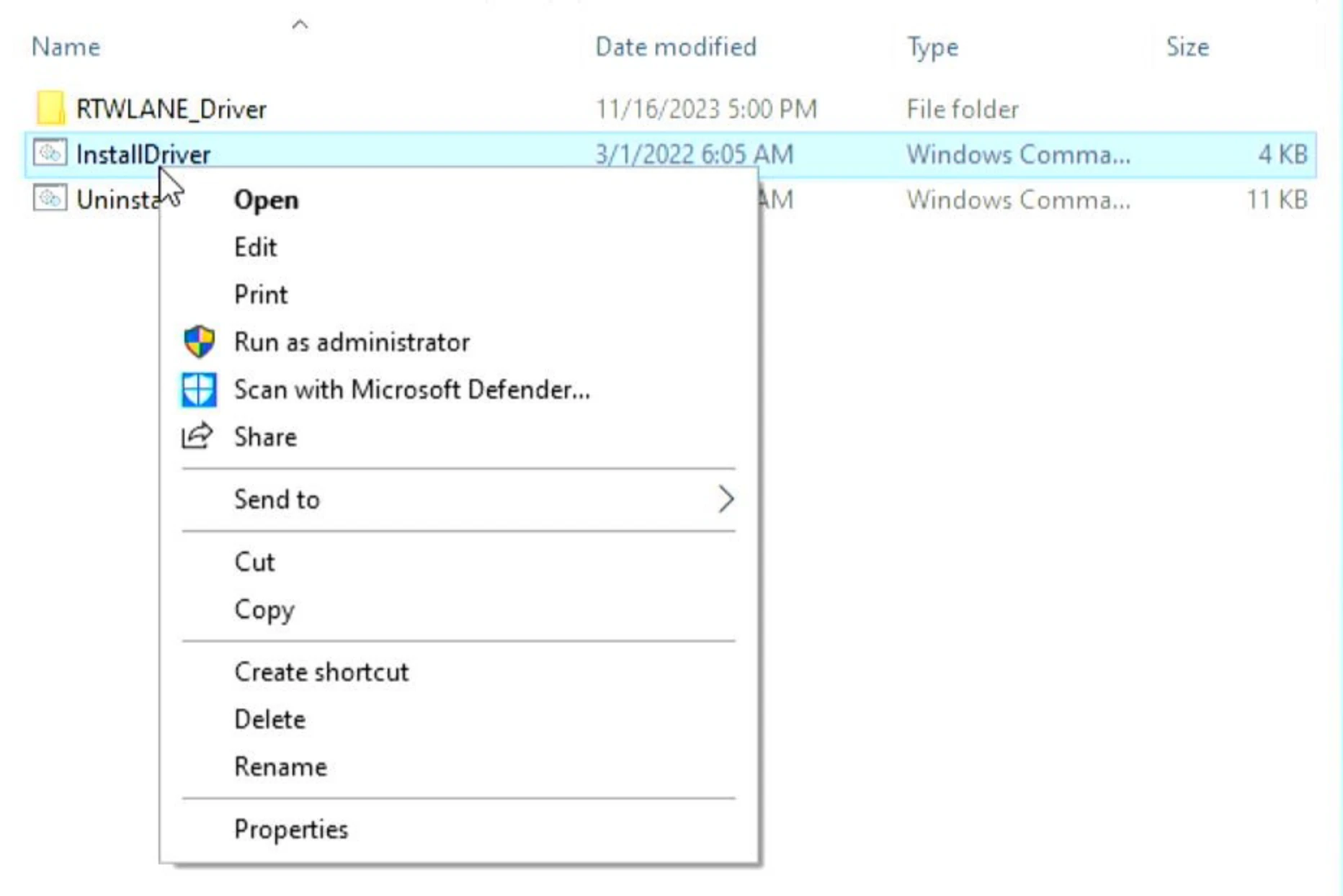The width and height of the screenshot is (1343, 896).
Task: Click the RTWLANE_Driver folder icon
Action: click(50, 108)
